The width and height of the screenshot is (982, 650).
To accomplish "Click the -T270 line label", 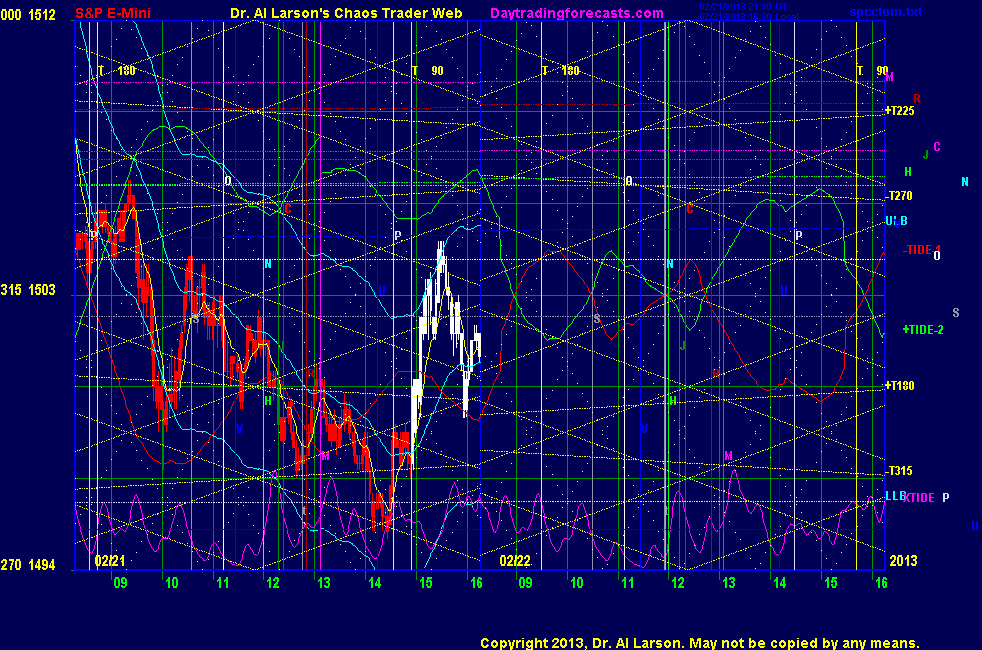I will coord(899,196).
